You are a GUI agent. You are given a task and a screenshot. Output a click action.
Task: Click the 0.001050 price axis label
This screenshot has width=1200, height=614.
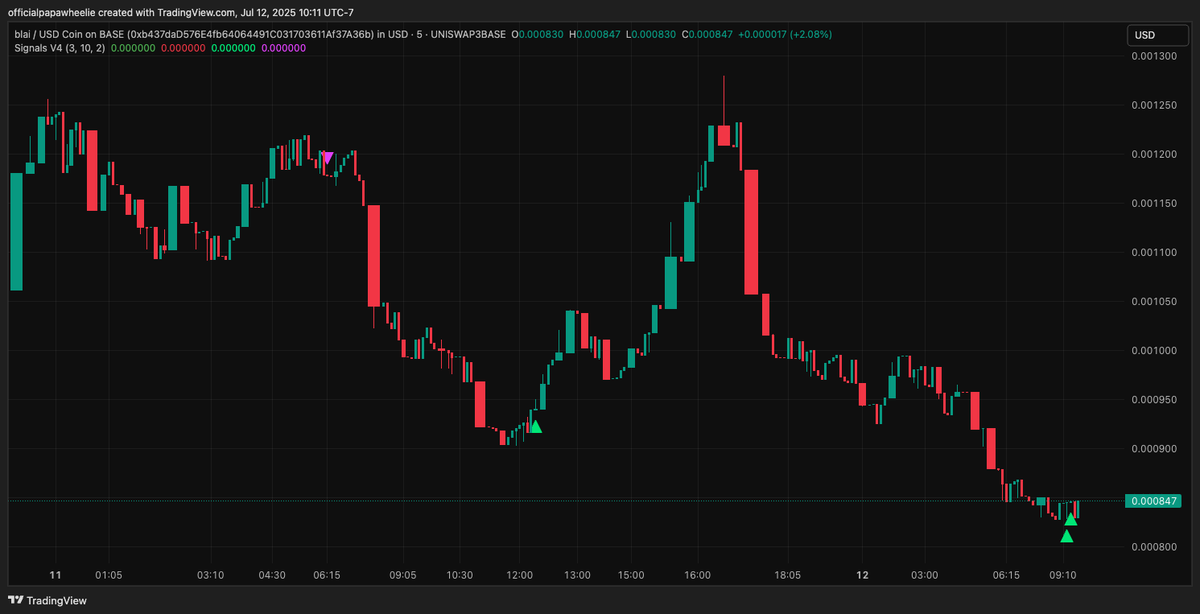1153,301
